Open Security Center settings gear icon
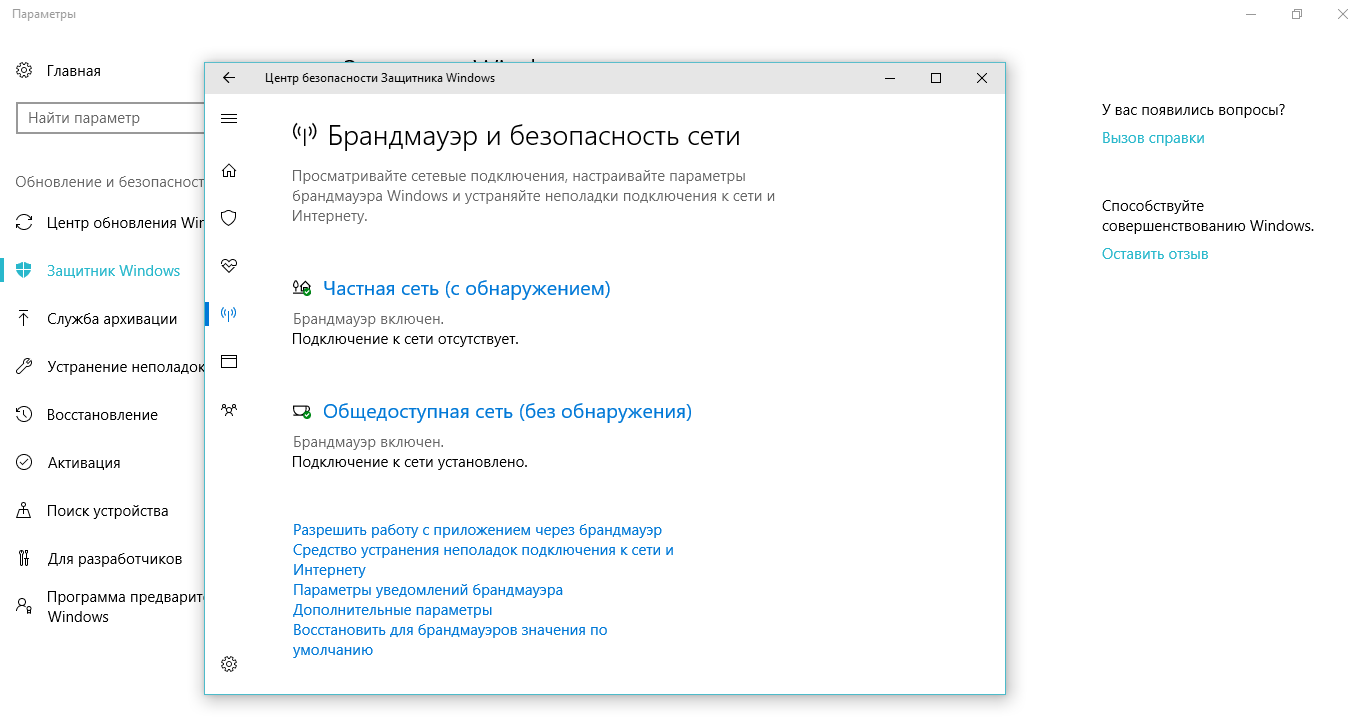 (x=229, y=664)
